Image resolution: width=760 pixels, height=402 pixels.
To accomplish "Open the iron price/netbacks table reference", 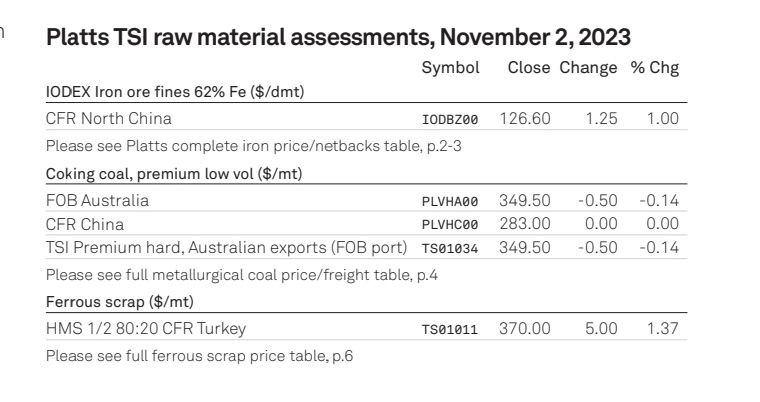I will click(253, 146).
